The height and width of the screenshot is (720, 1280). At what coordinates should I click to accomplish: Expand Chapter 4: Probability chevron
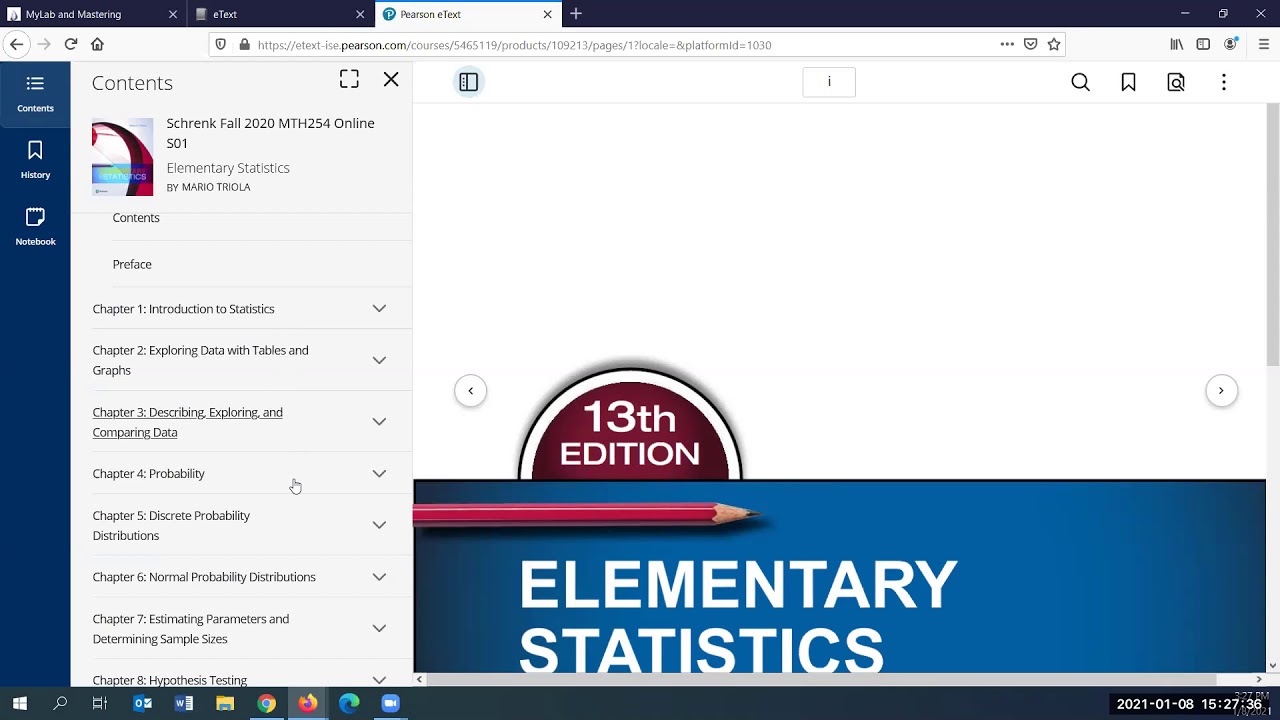point(379,474)
